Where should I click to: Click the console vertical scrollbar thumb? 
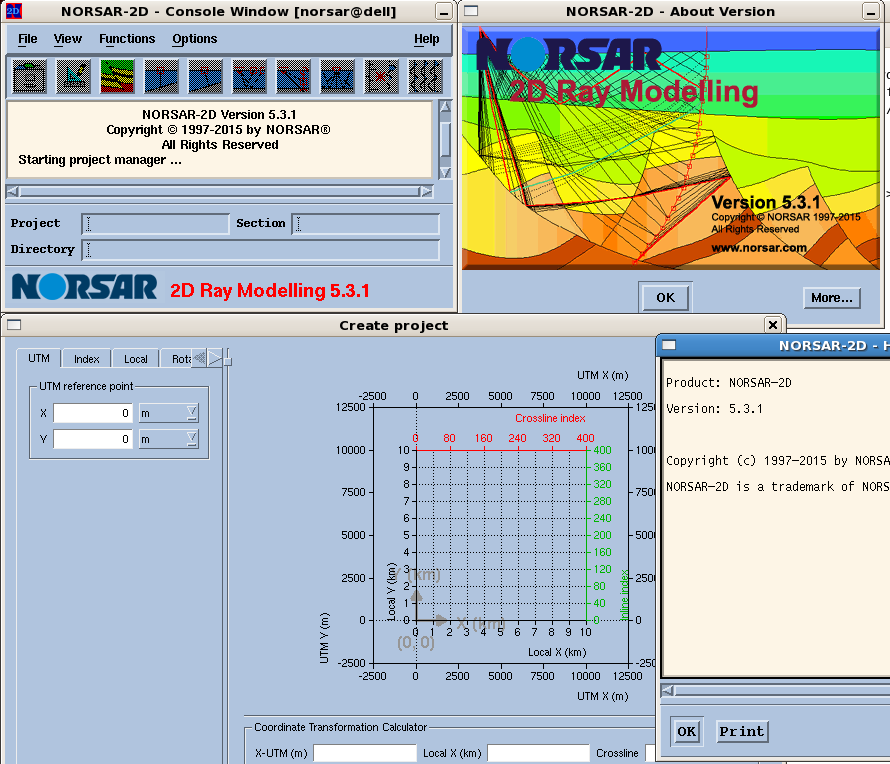tap(446, 139)
